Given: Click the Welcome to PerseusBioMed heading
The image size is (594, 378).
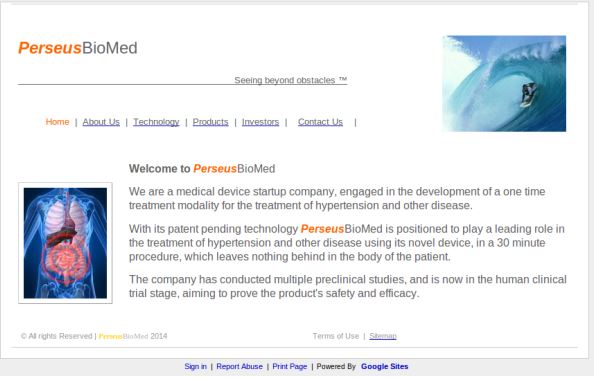Looking at the screenshot, I should (x=202, y=169).
